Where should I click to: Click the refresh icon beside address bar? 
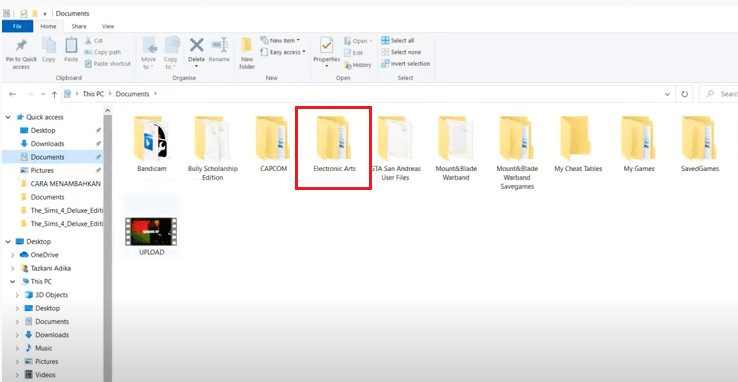click(684, 94)
